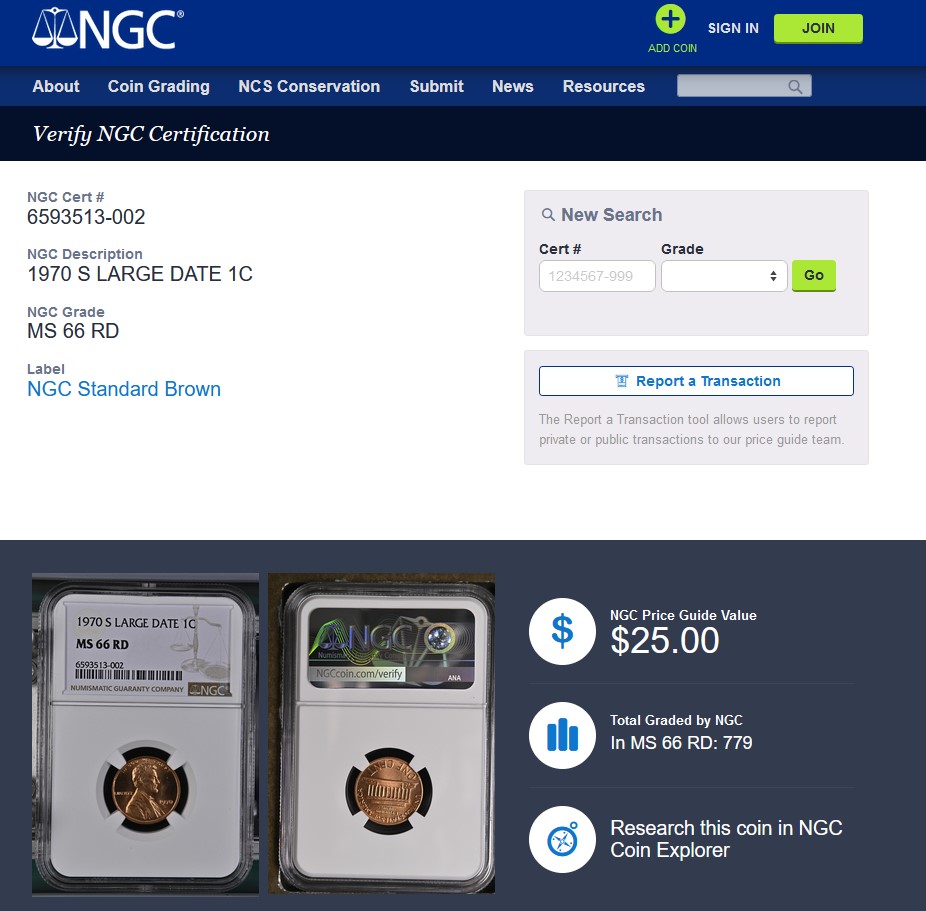Click the compass Coin Explorer icon

[x=562, y=839]
